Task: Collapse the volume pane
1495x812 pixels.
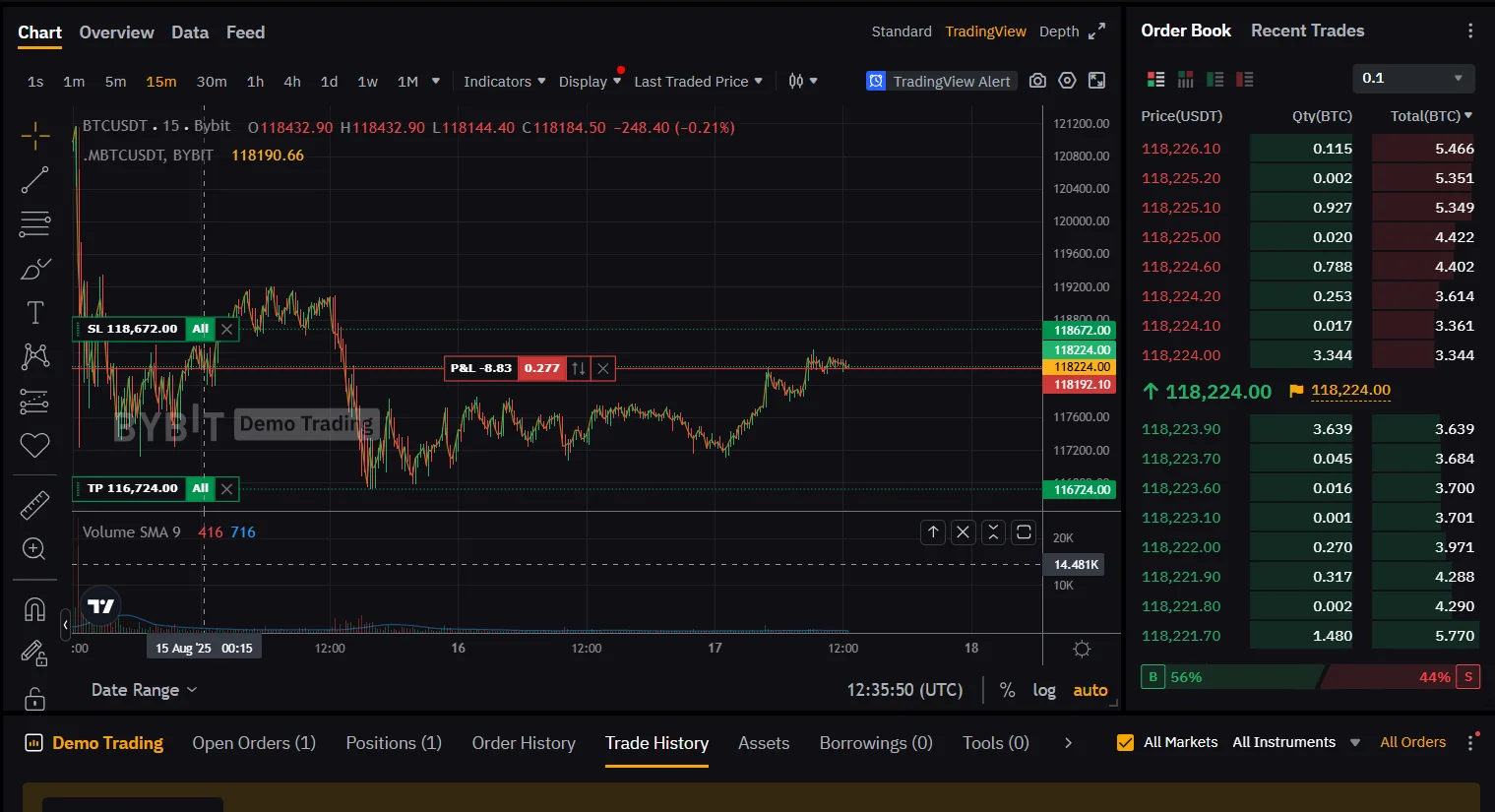Action: (993, 532)
